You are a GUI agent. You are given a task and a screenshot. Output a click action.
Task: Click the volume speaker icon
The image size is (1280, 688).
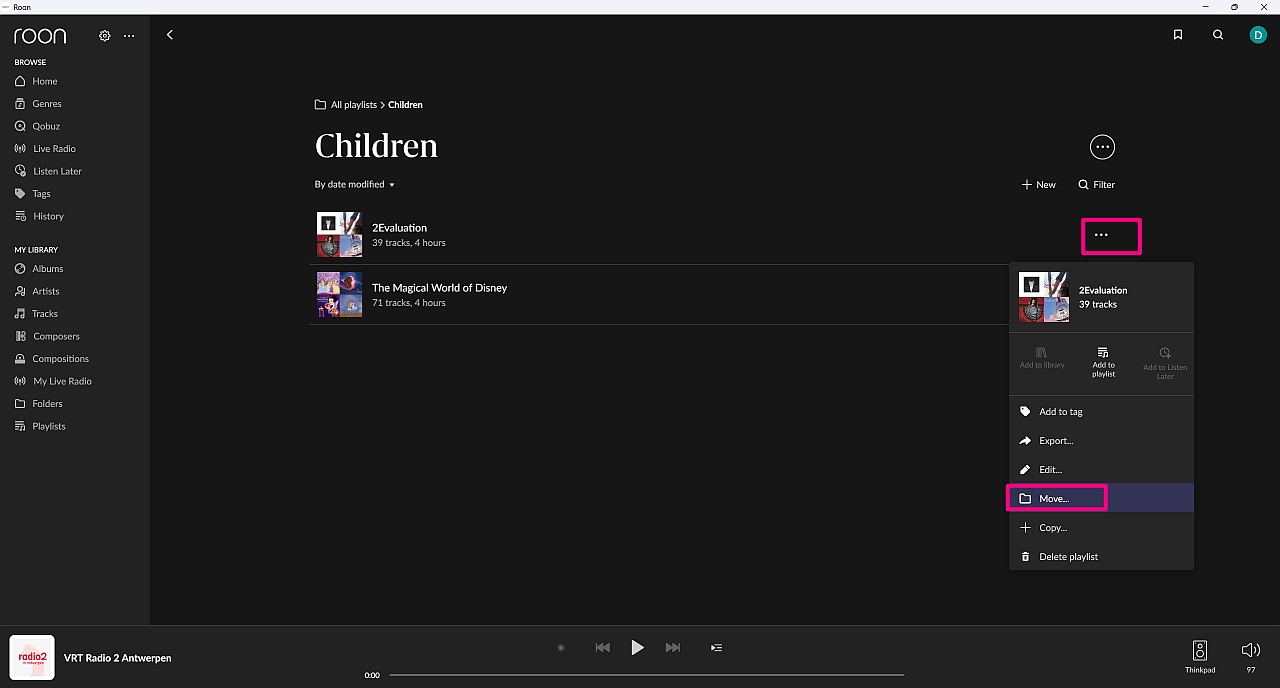(x=1250, y=650)
